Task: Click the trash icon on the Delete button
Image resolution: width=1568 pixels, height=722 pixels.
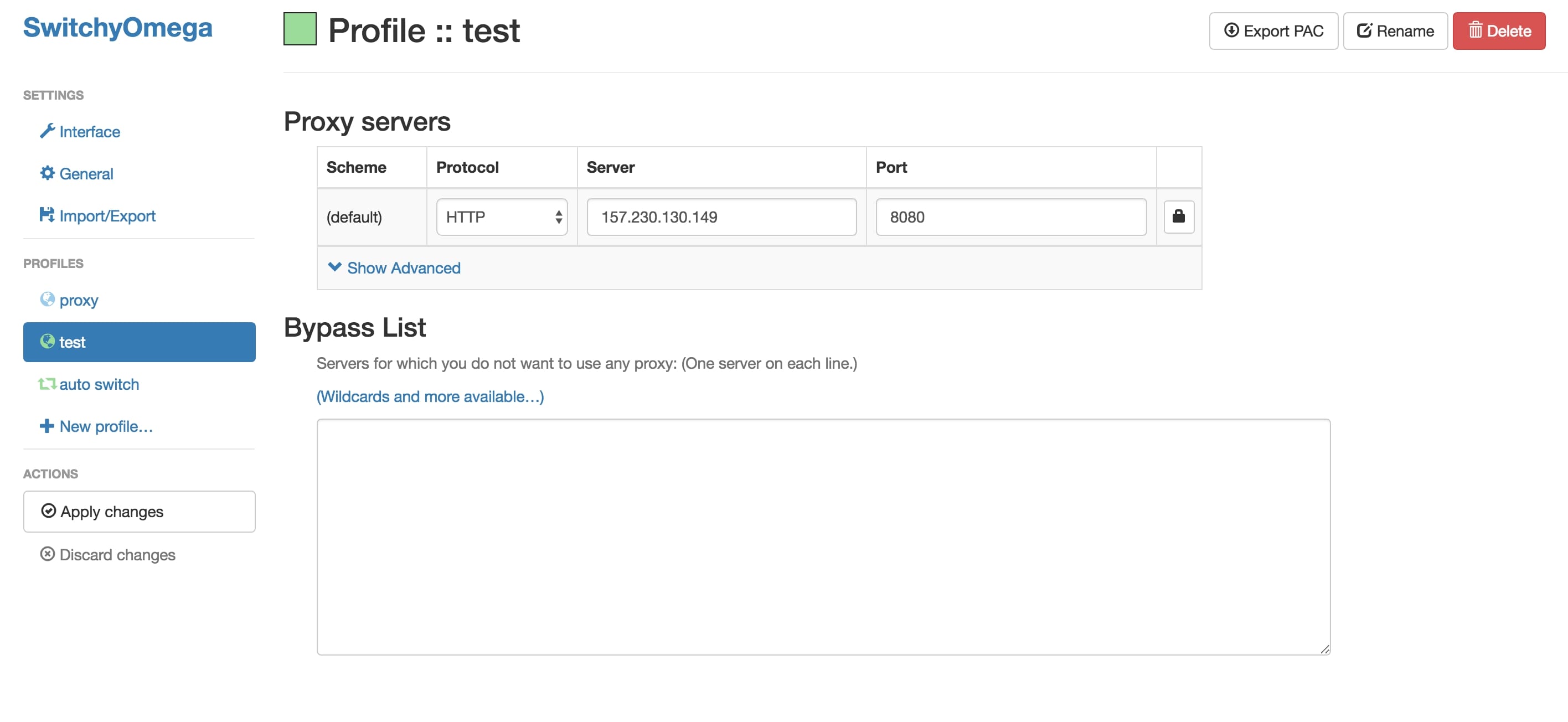Action: pos(1476,30)
